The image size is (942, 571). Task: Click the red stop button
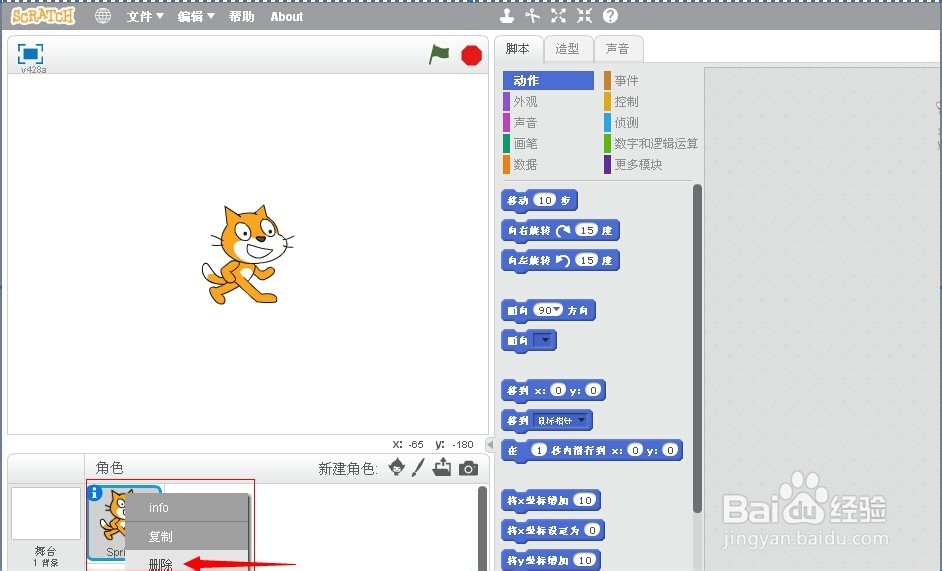point(471,55)
